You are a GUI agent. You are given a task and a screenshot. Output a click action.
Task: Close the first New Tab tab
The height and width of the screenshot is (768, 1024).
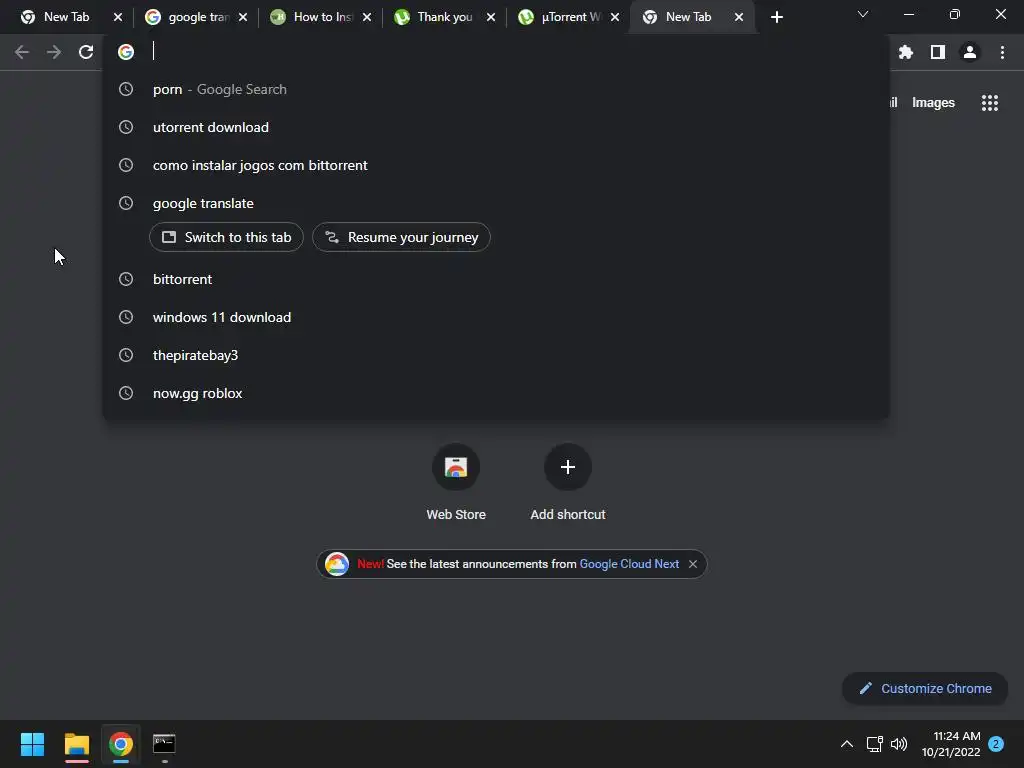[x=118, y=17]
